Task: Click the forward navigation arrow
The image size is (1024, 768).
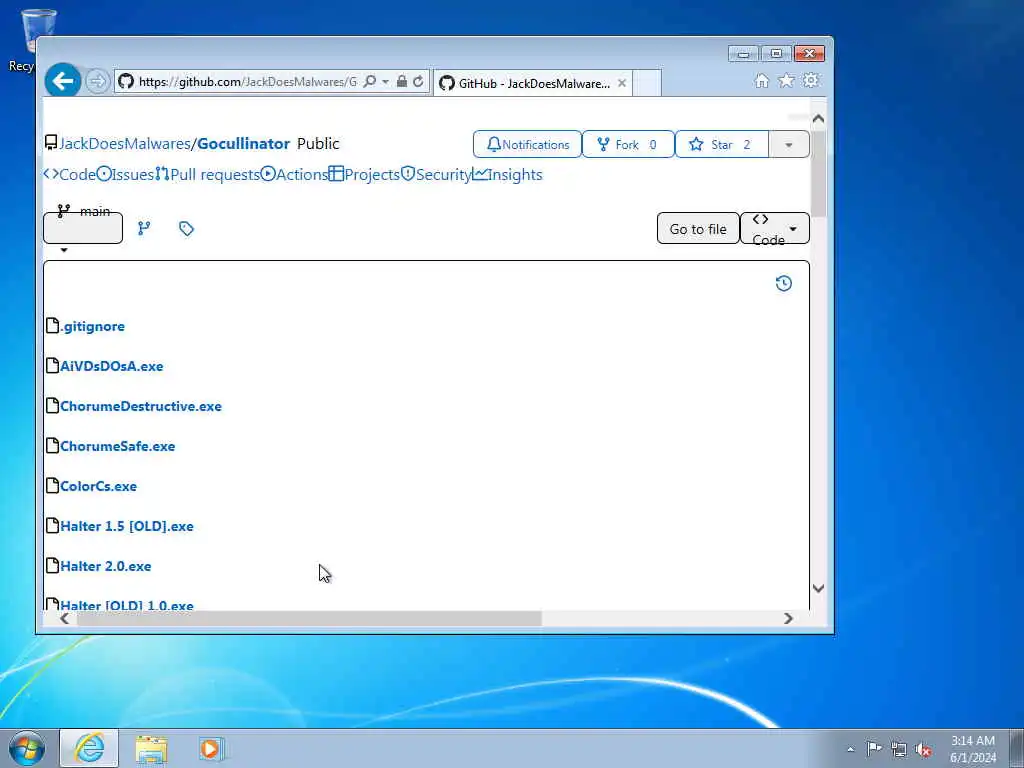Action: (x=97, y=82)
